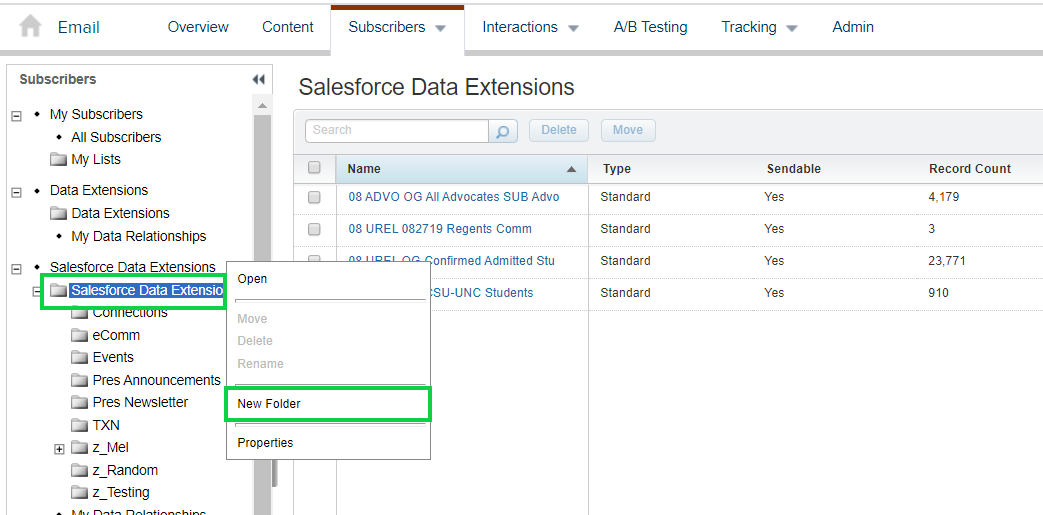Select the Connections folder icon
This screenshot has width=1043, height=515.
tap(80, 313)
